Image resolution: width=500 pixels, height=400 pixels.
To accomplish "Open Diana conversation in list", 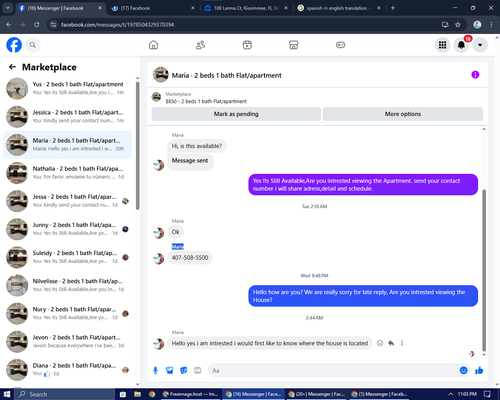I will point(67,370).
